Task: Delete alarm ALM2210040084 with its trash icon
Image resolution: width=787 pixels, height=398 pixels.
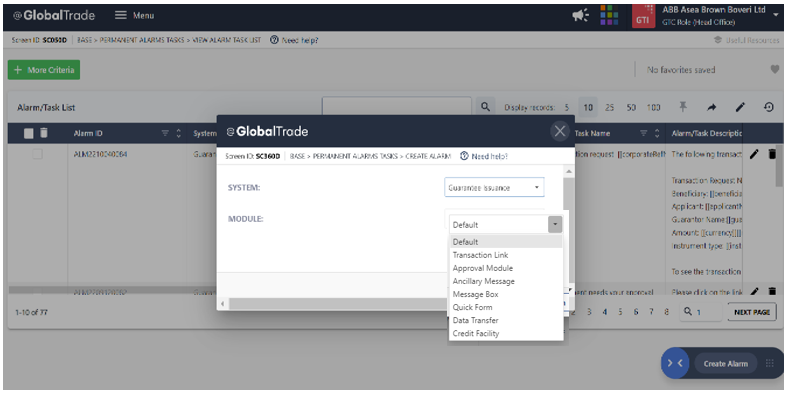Action: tap(772, 154)
